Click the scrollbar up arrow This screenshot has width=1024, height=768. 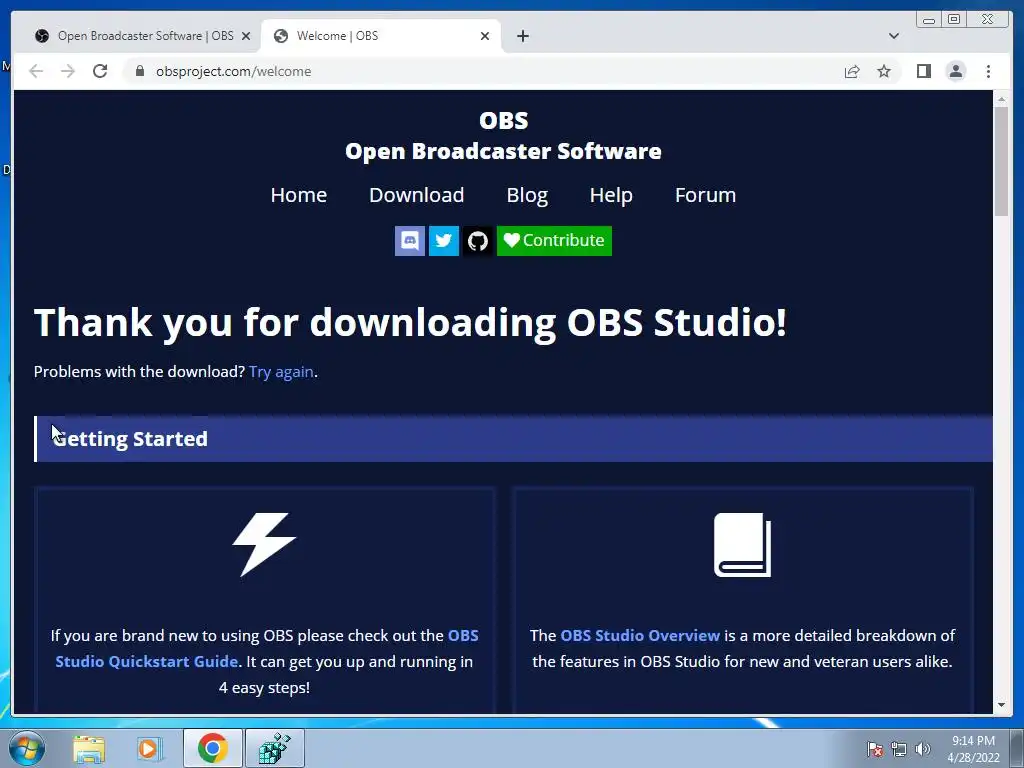(1001, 99)
